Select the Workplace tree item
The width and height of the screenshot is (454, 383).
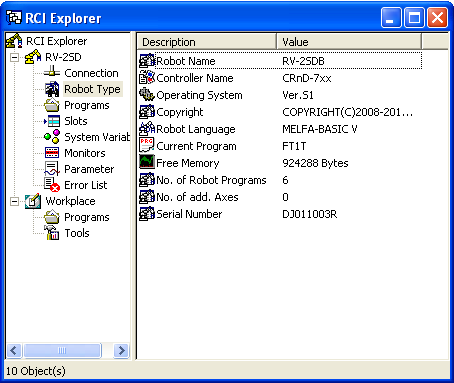70,201
